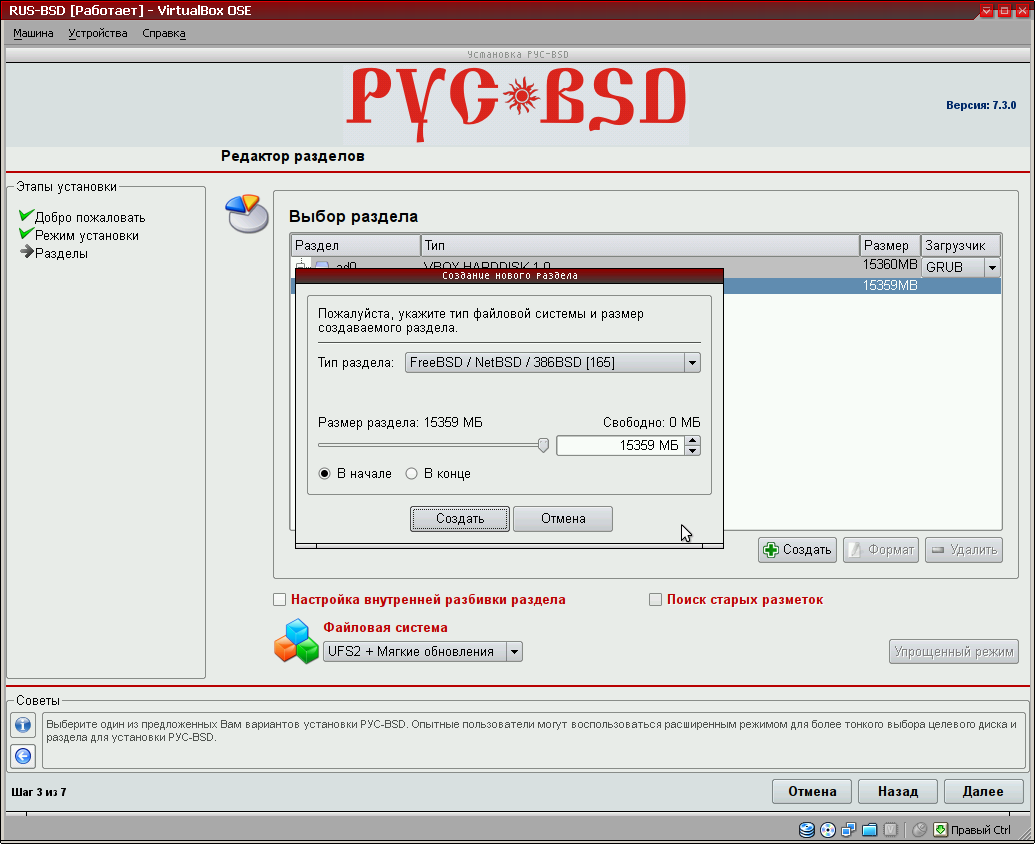
Task: Click the blue back-arrow icon in Советы
Action: point(23,756)
